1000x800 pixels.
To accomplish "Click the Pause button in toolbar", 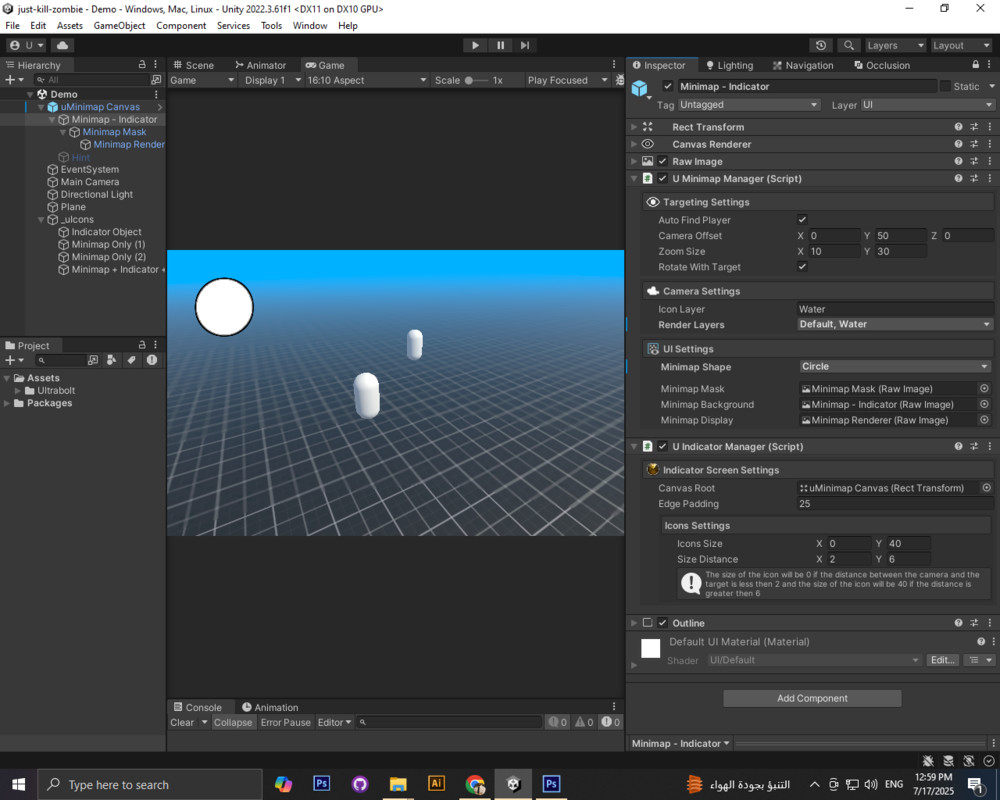I will click(501, 45).
